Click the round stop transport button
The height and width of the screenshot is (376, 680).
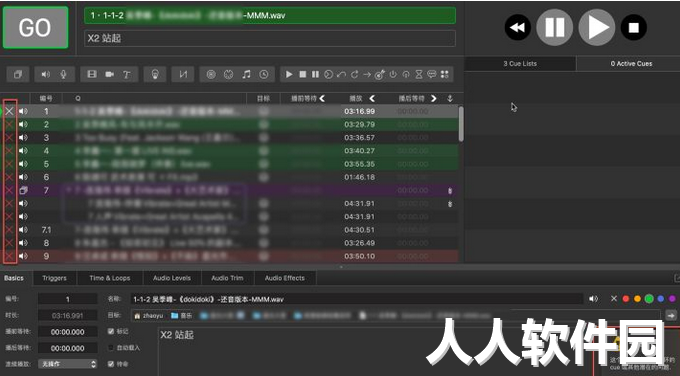[x=634, y=27]
